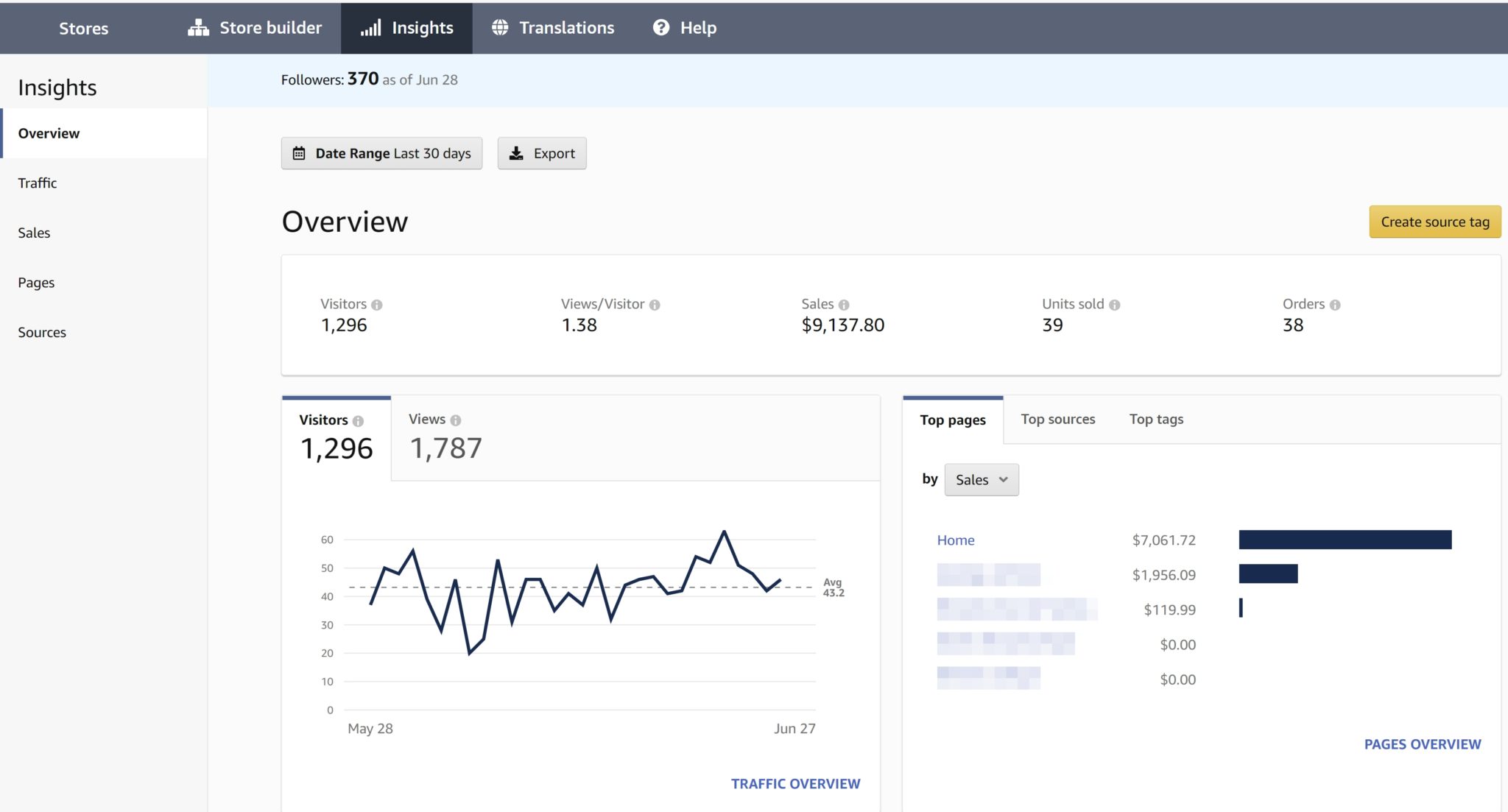
Task: Click the Home page link
Action: coord(955,540)
